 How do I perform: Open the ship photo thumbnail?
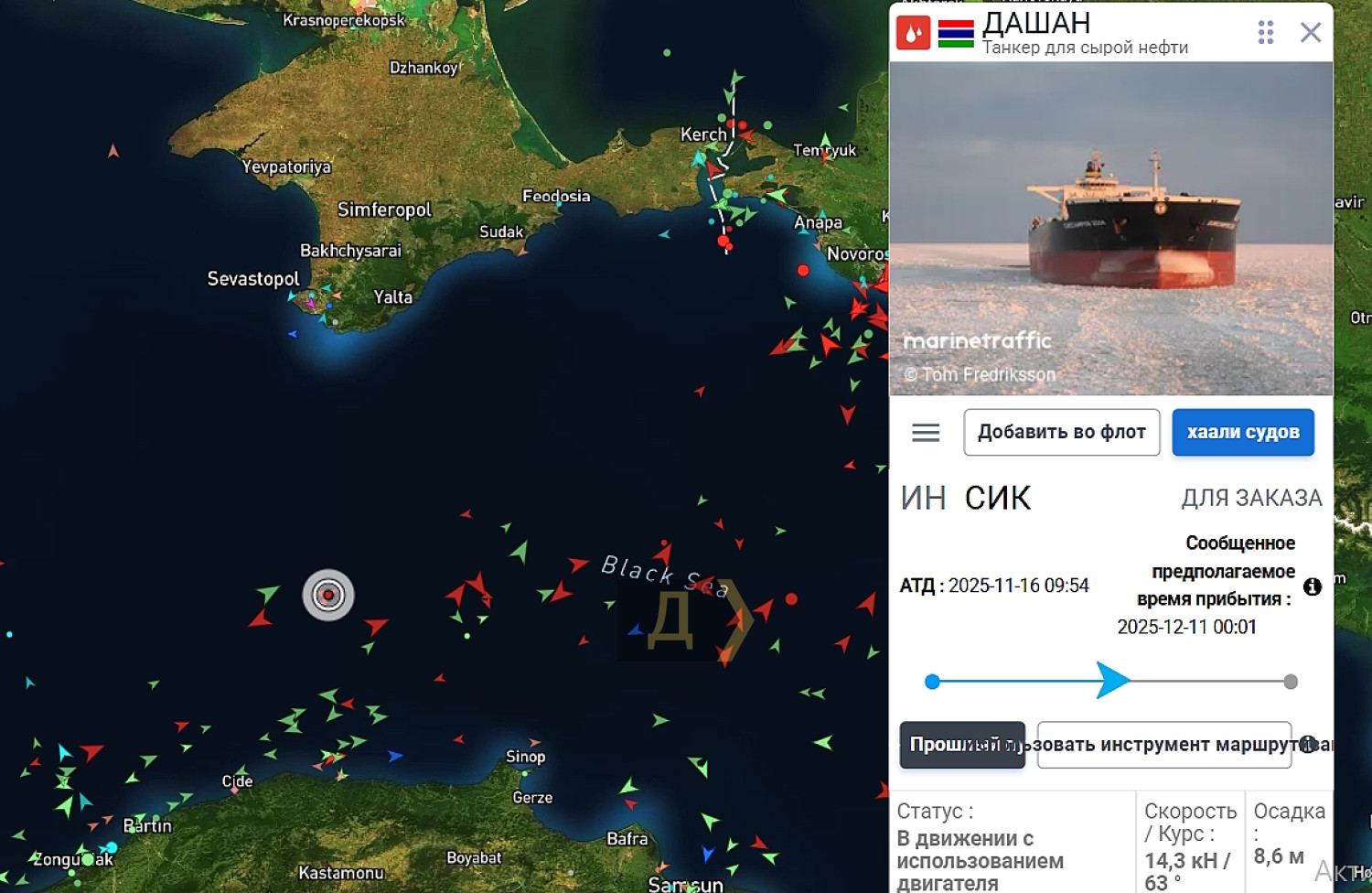click(1111, 229)
